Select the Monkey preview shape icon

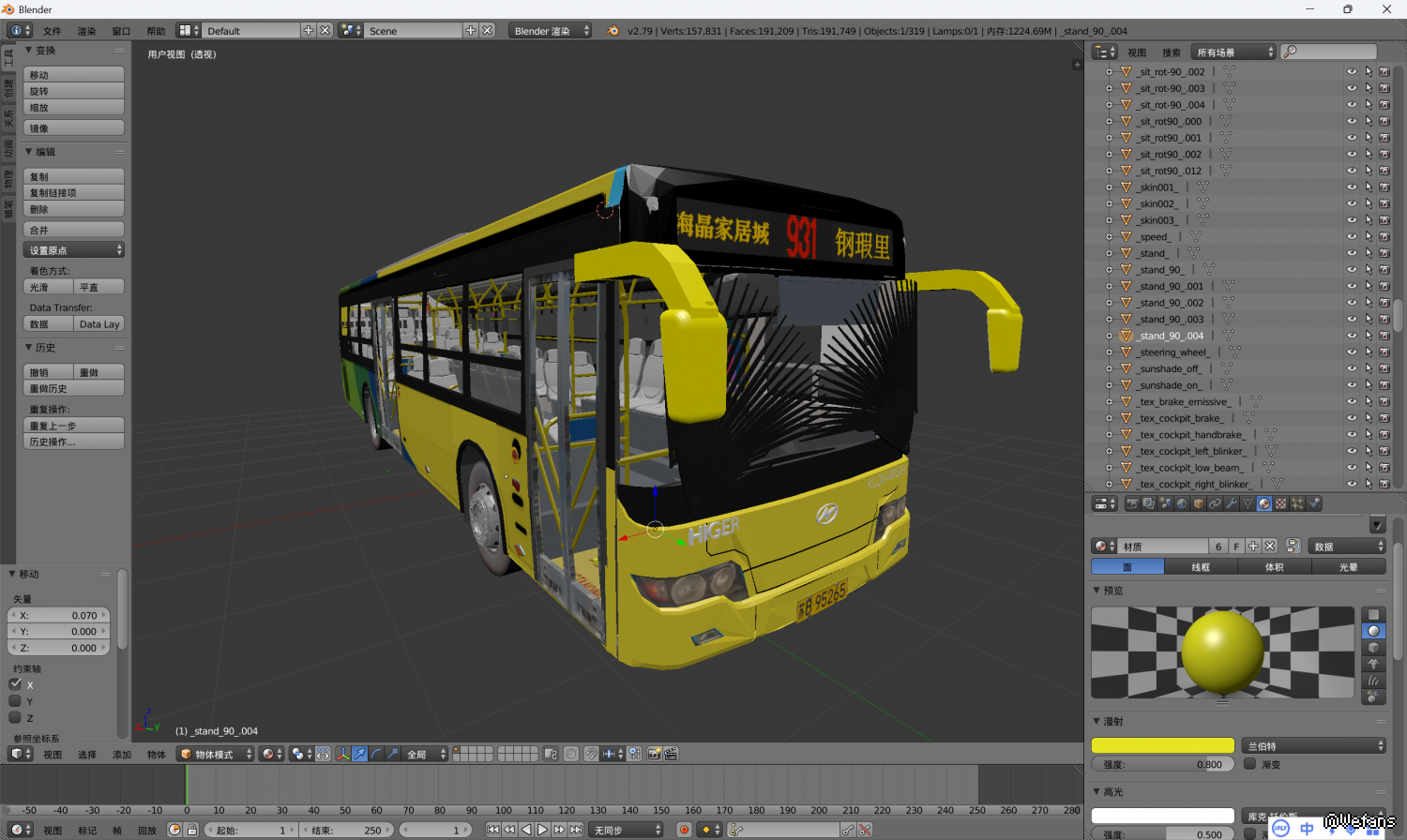click(1373, 664)
